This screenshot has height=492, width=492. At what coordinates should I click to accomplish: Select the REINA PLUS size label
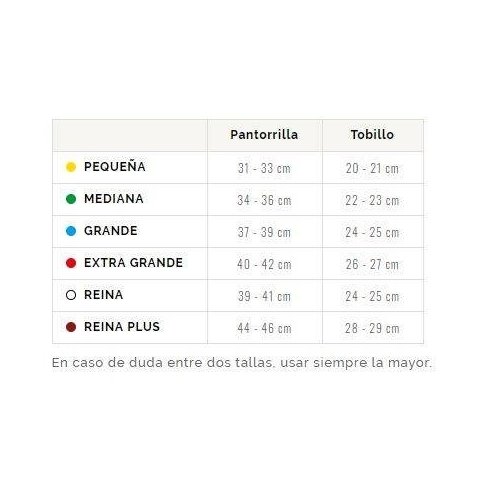(122, 327)
